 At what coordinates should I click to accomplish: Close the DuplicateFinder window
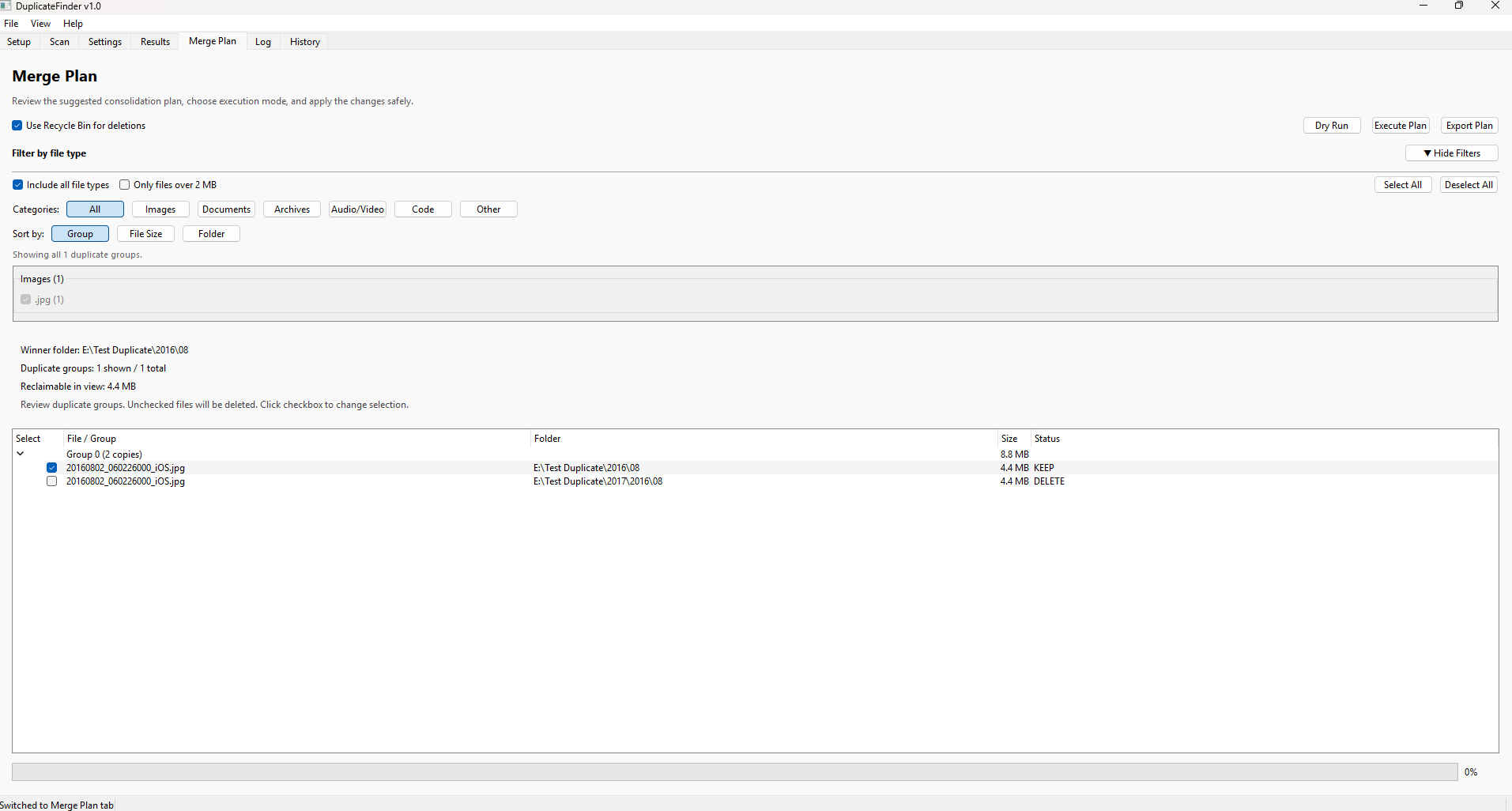pos(1495,6)
